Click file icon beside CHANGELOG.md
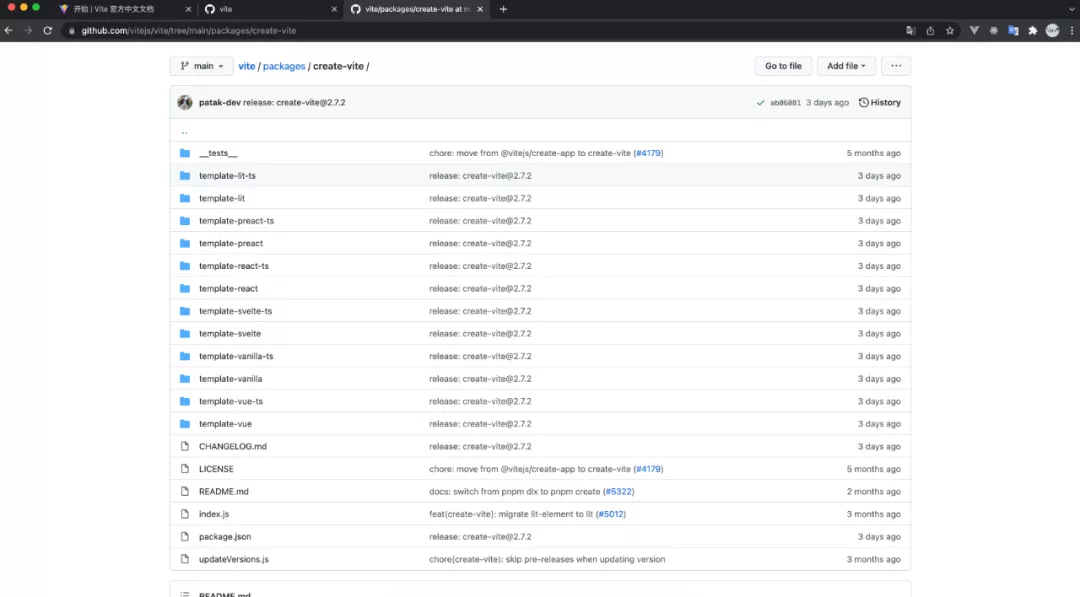 pyautogui.click(x=185, y=446)
